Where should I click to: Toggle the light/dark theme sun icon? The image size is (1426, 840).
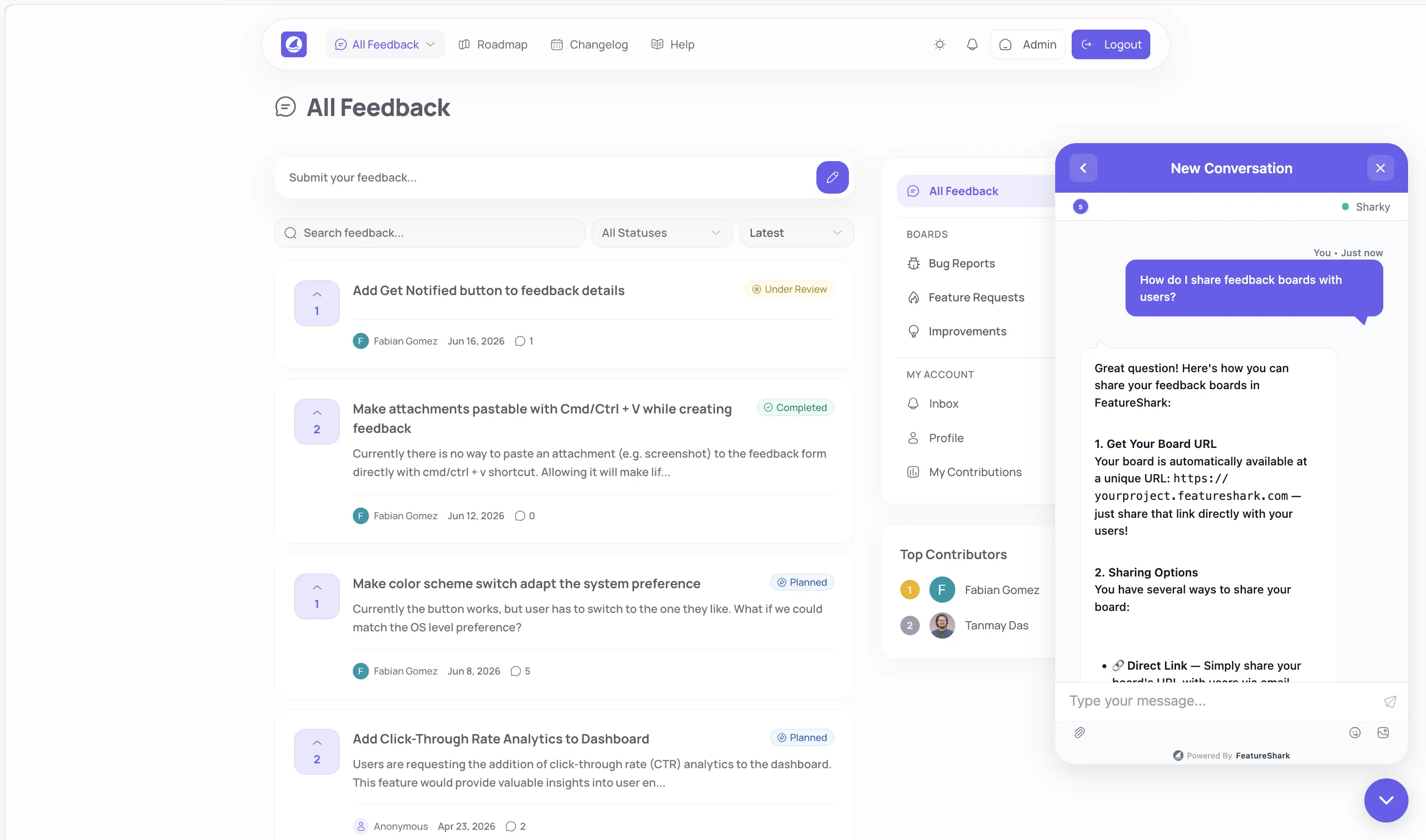point(940,44)
